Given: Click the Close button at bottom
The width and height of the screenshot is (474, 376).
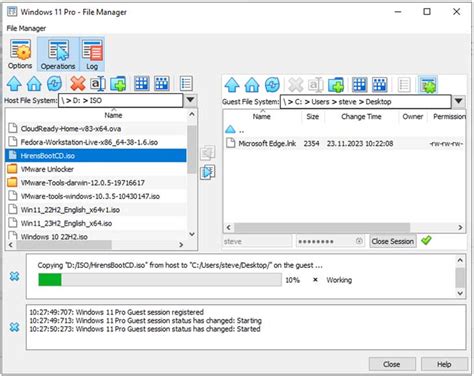Looking at the screenshot, I should [x=392, y=364].
